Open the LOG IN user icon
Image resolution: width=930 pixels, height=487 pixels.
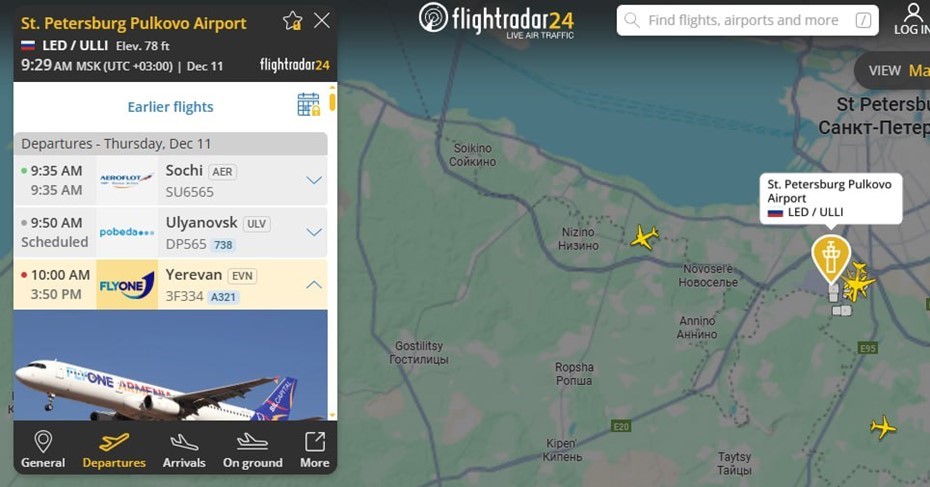tap(913, 18)
